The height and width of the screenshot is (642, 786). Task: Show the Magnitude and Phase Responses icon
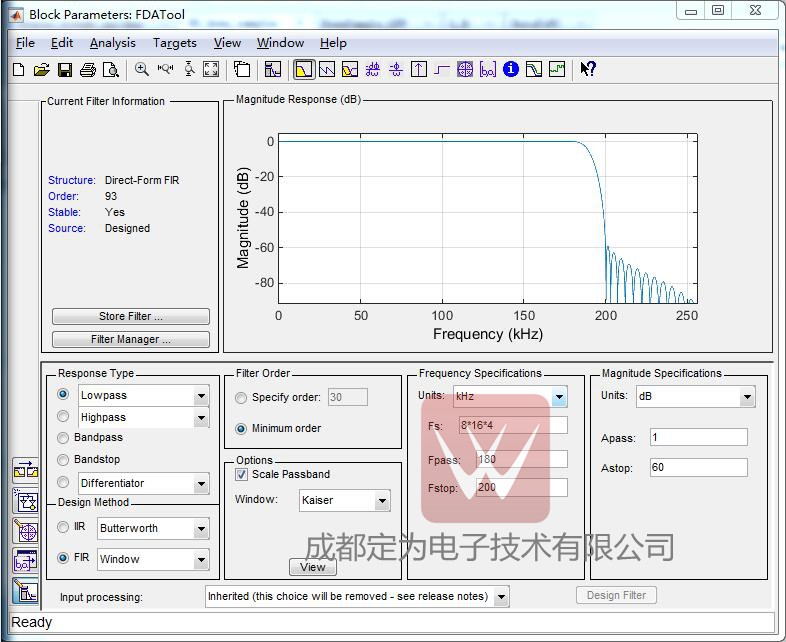coord(350,69)
